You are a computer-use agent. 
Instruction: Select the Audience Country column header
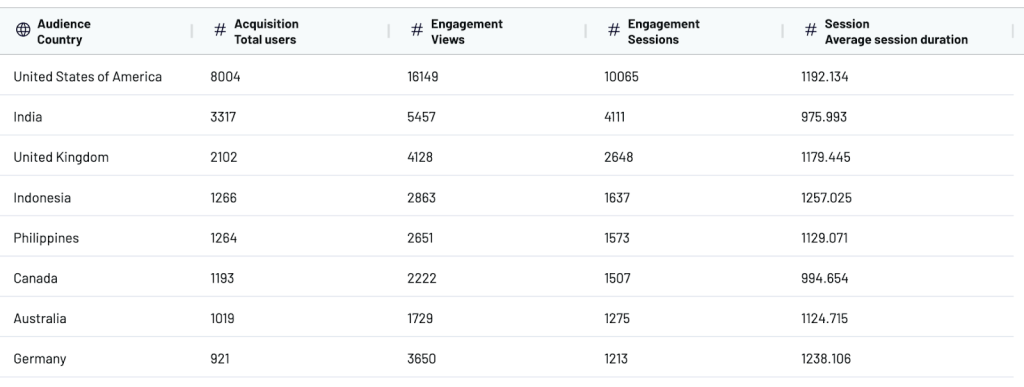96,31
